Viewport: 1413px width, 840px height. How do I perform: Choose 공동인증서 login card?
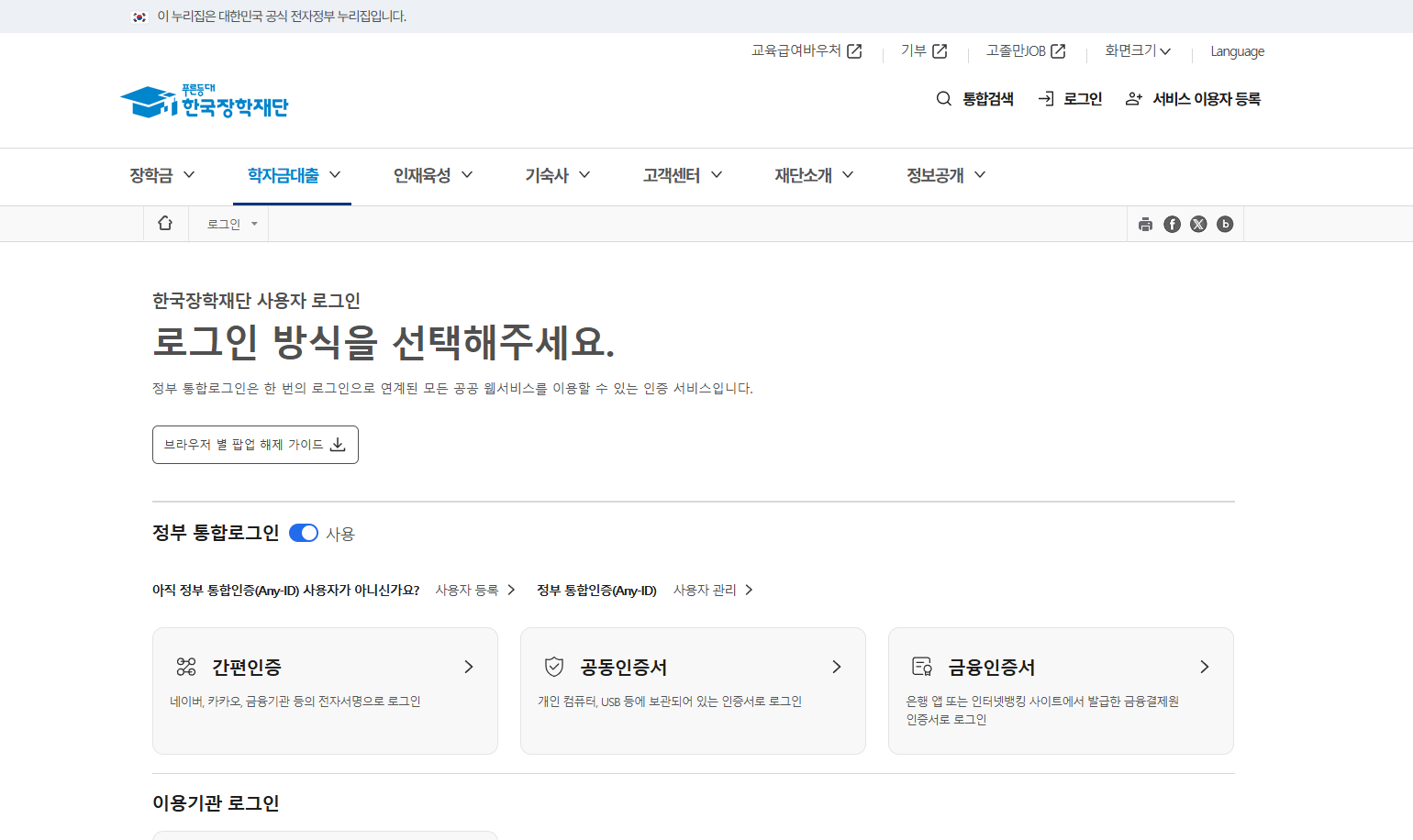[693, 691]
